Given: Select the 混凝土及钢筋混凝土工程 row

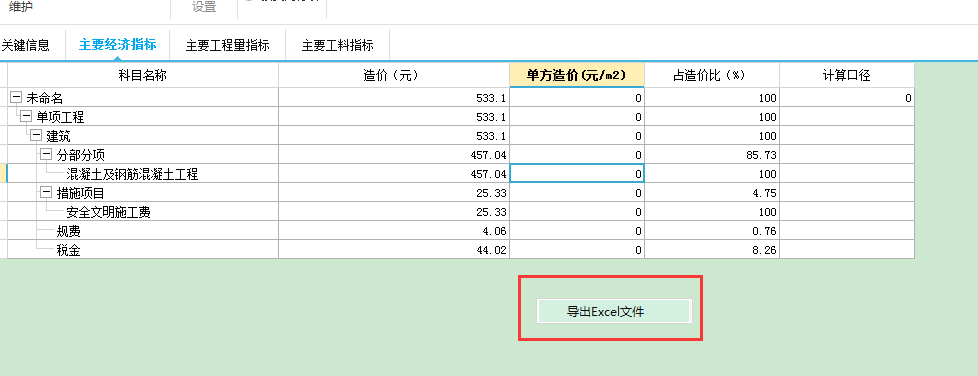Looking at the screenshot, I should [x=461, y=174].
